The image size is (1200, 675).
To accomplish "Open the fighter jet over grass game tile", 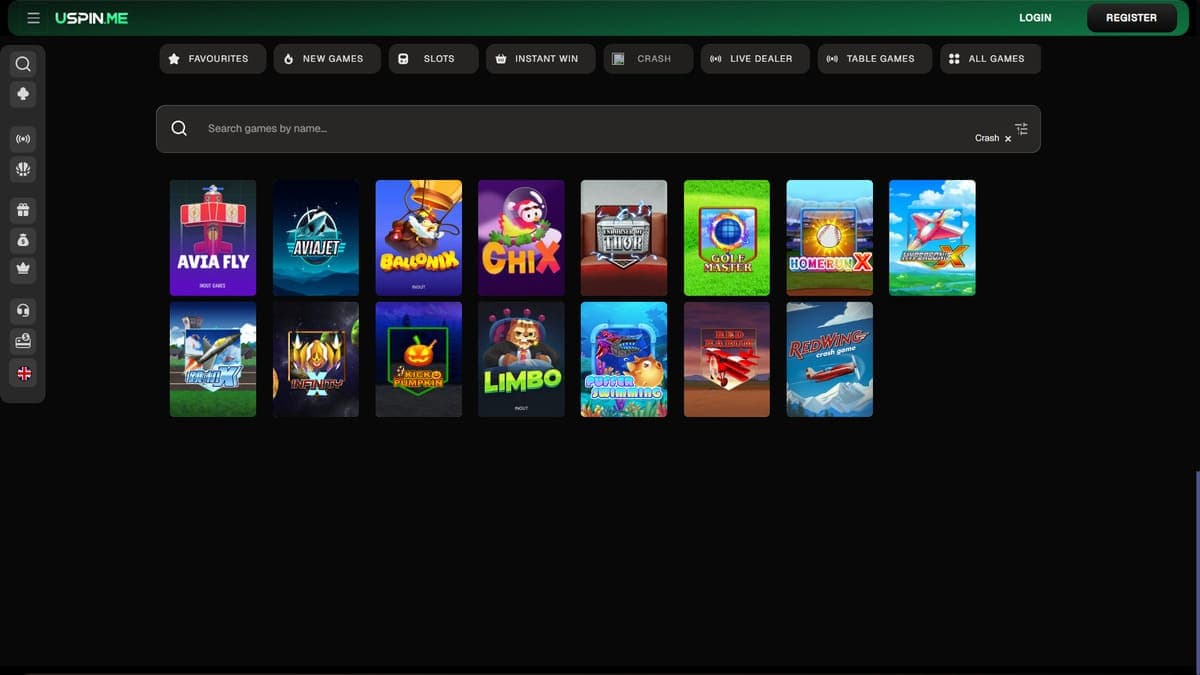I will (x=213, y=359).
